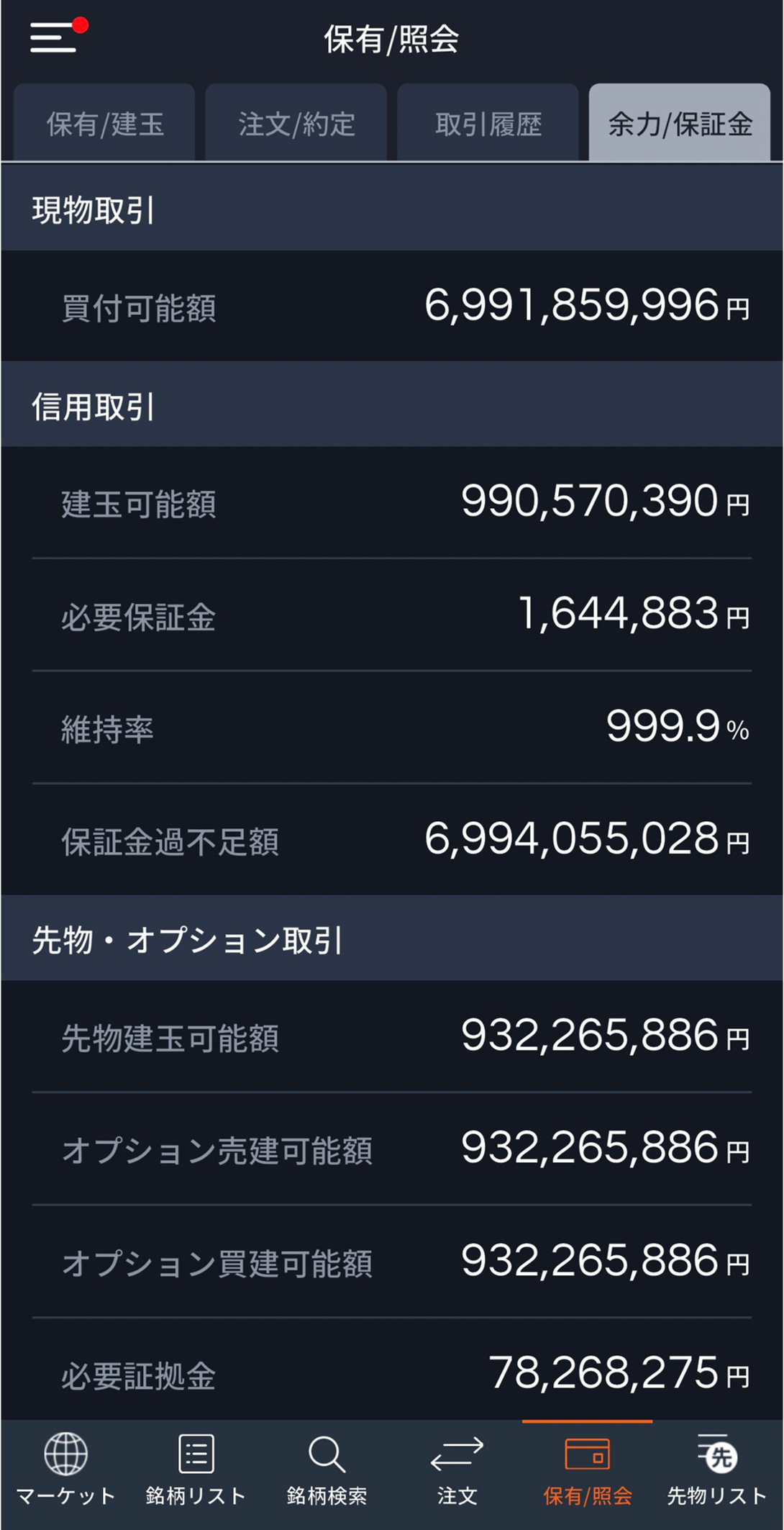Tap the holdings wallet icon (保有/照会)
784x1530 pixels.
pyautogui.click(x=588, y=1454)
